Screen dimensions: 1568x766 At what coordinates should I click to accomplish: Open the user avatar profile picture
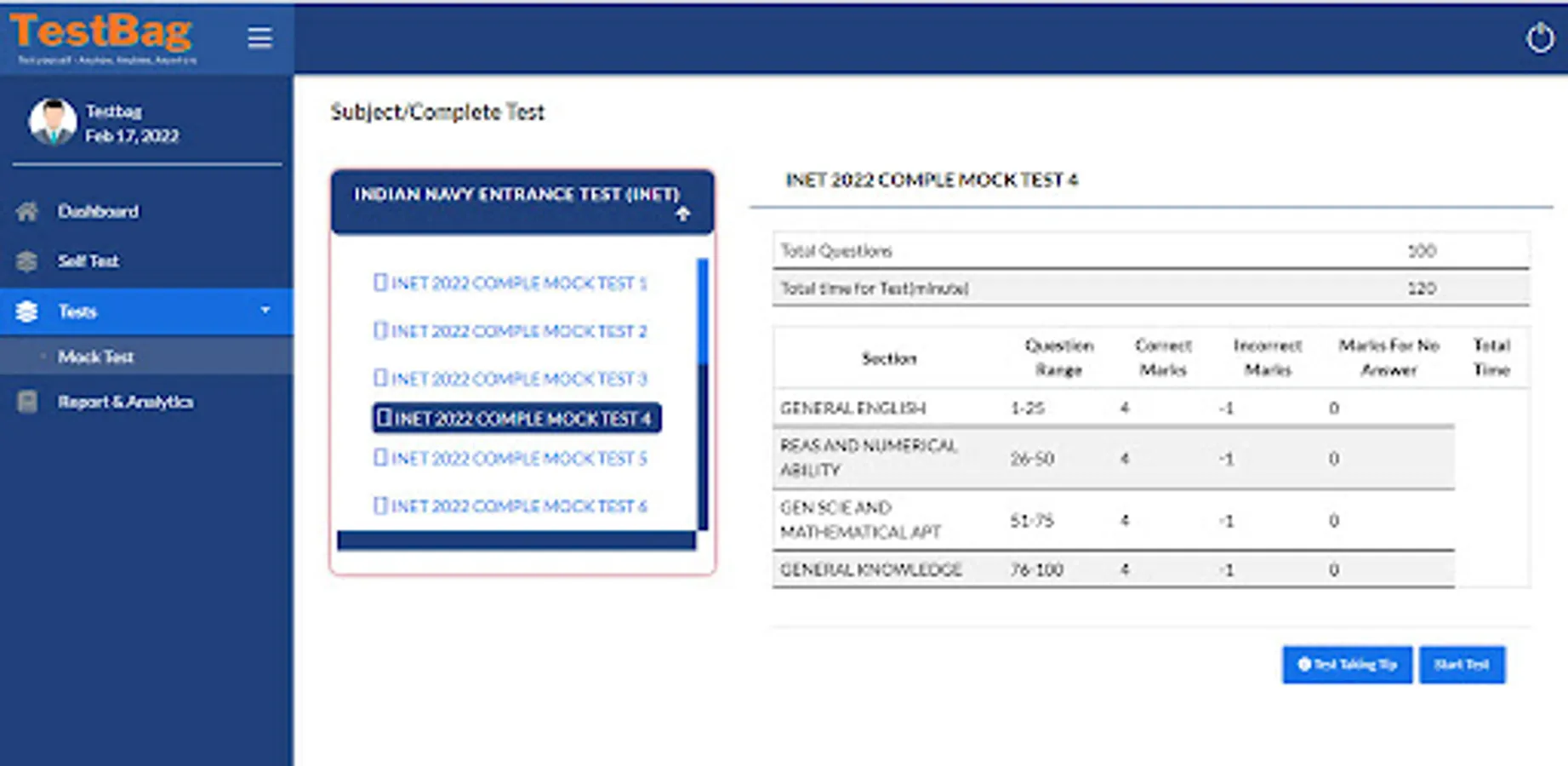[53, 122]
